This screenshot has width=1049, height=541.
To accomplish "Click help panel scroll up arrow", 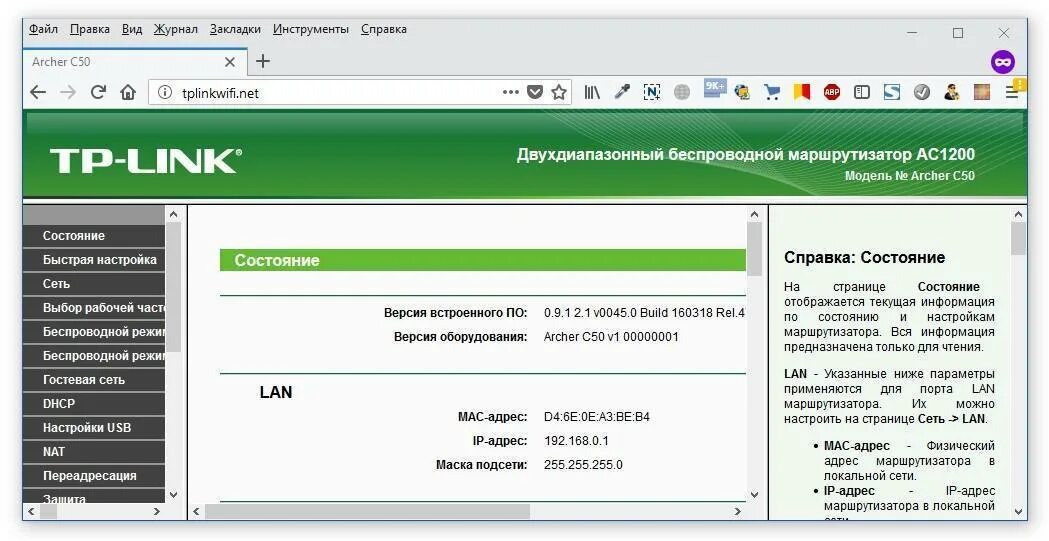I will tap(1018, 215).
